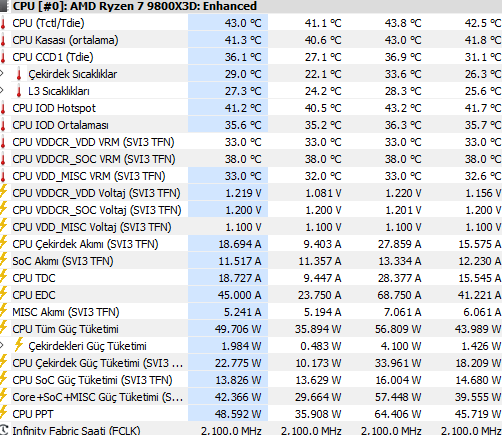Select the CPU EDC label
This screenshot has width=502, height=435.
point(34,295)
